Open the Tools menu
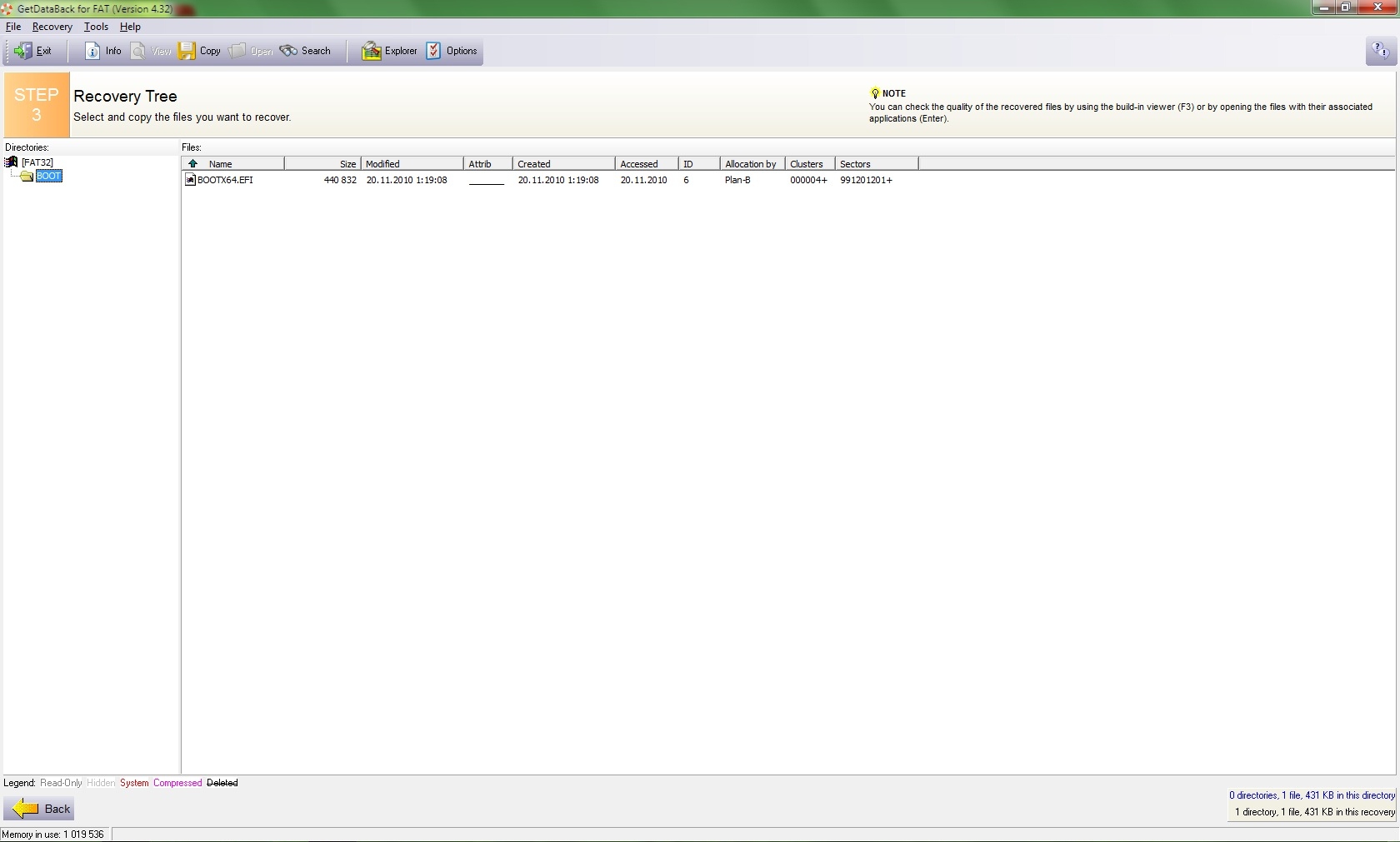Screen dimensions: 1400x842 [96, 27]
